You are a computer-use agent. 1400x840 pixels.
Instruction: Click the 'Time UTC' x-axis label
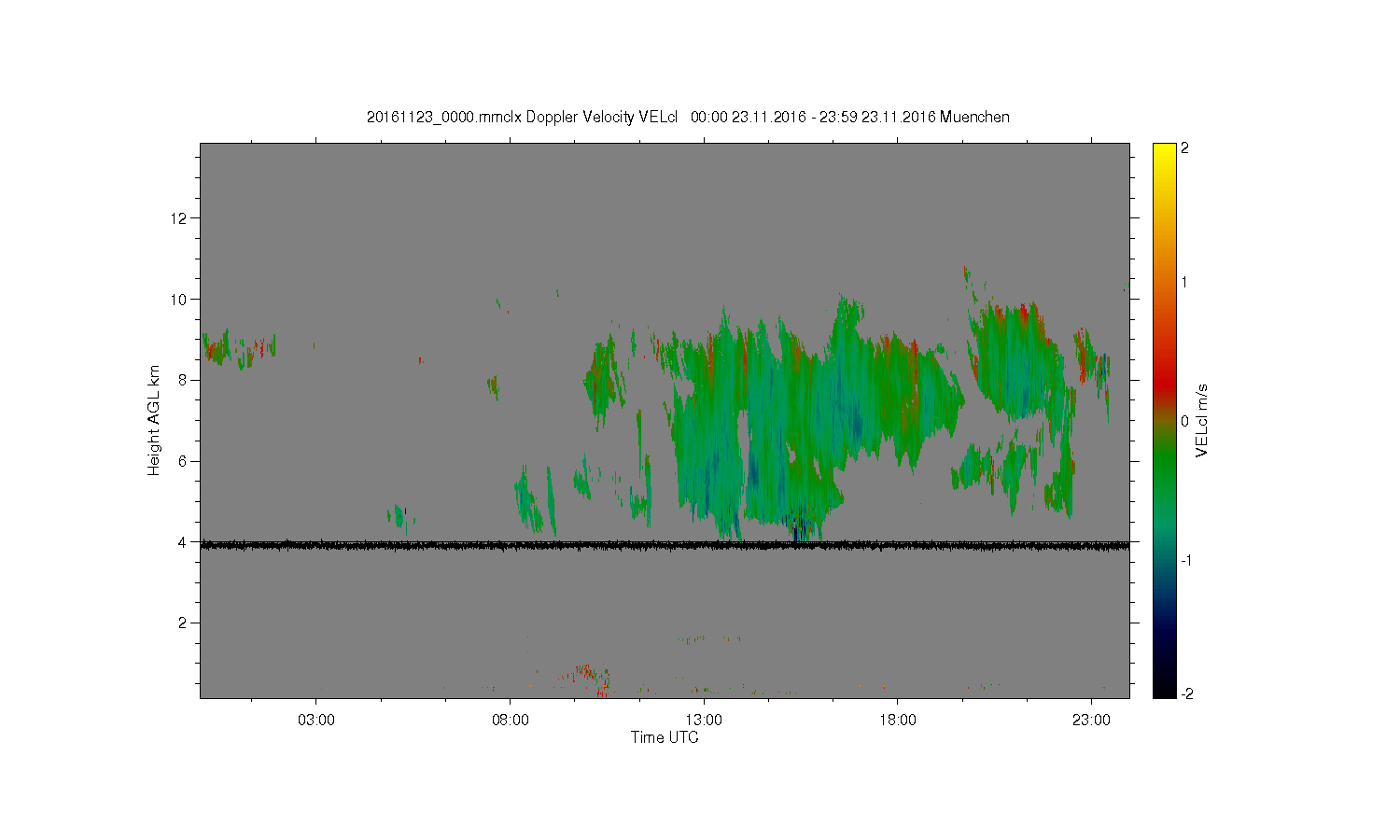[665, 737]
